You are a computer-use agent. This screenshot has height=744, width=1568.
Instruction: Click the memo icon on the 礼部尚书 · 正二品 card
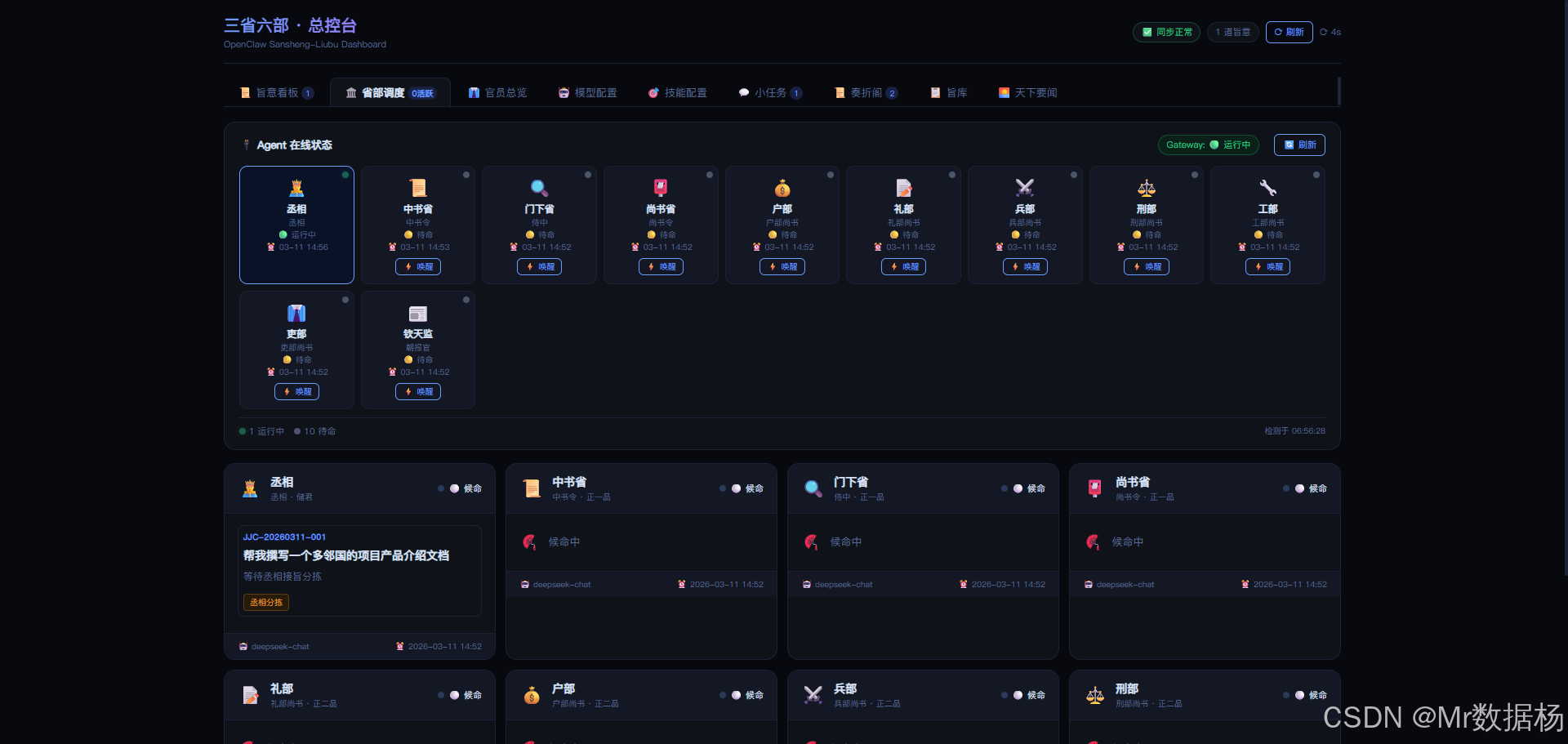point(250,695)
